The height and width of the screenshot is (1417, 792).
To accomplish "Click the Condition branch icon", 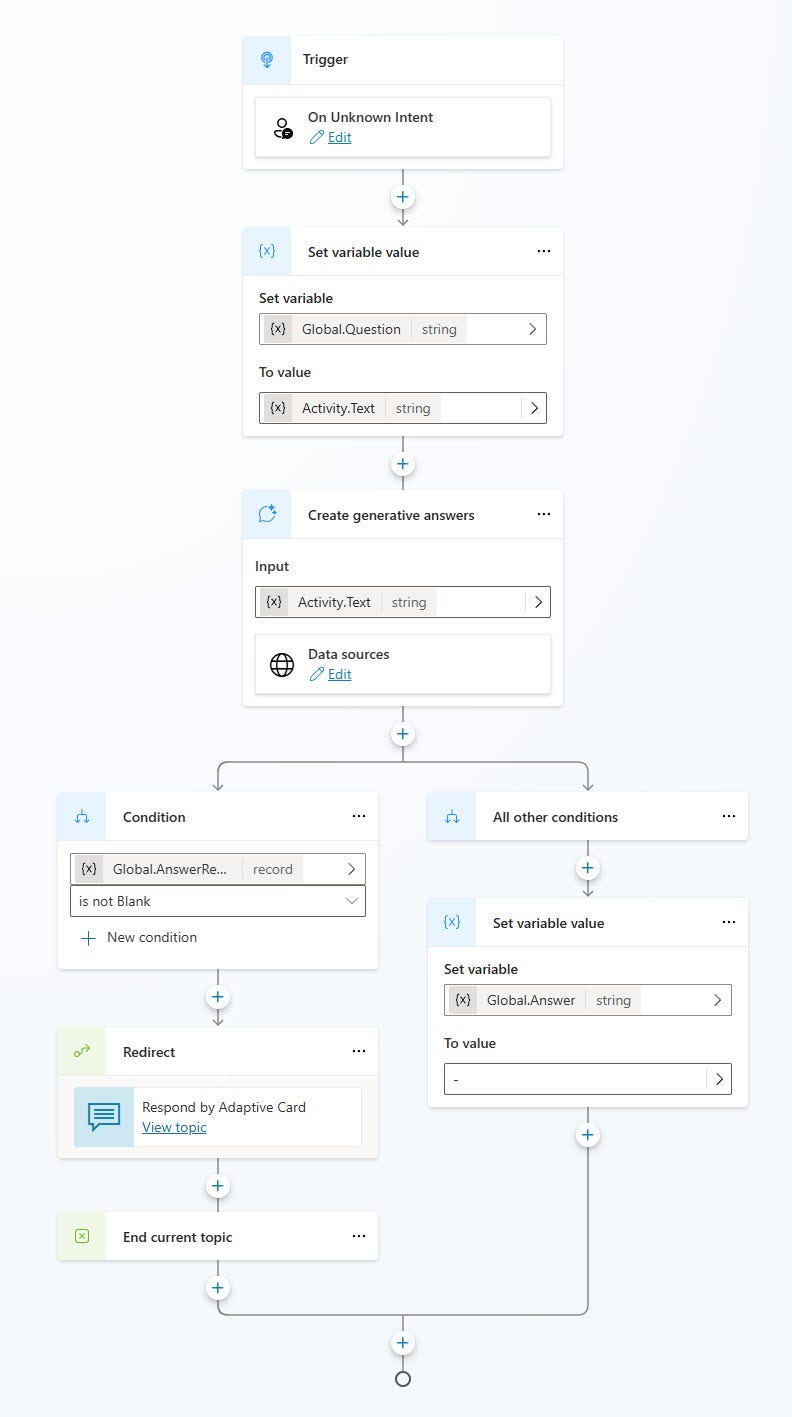I will pyautogui.click(x=82, y=817).
